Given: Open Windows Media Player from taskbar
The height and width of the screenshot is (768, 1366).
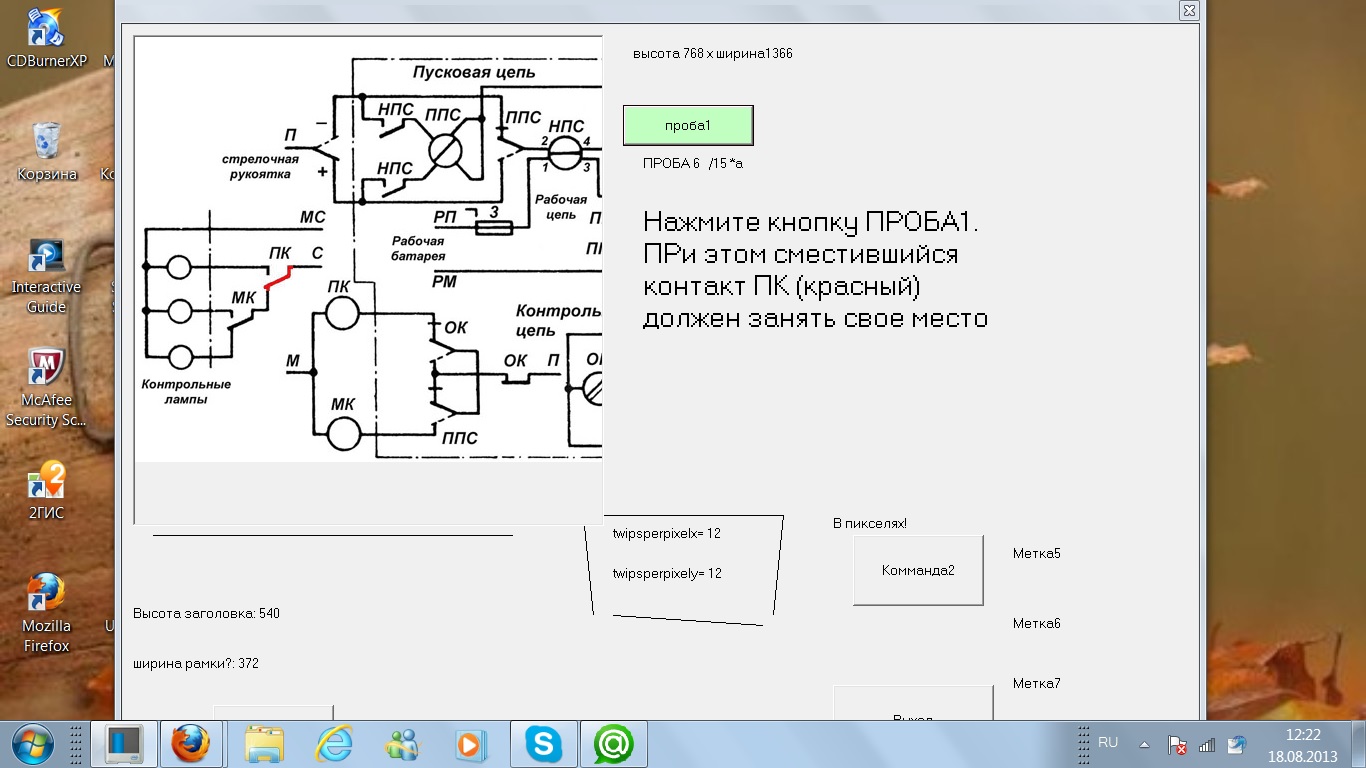Looking at the screenshot, I should click(468, 744).
